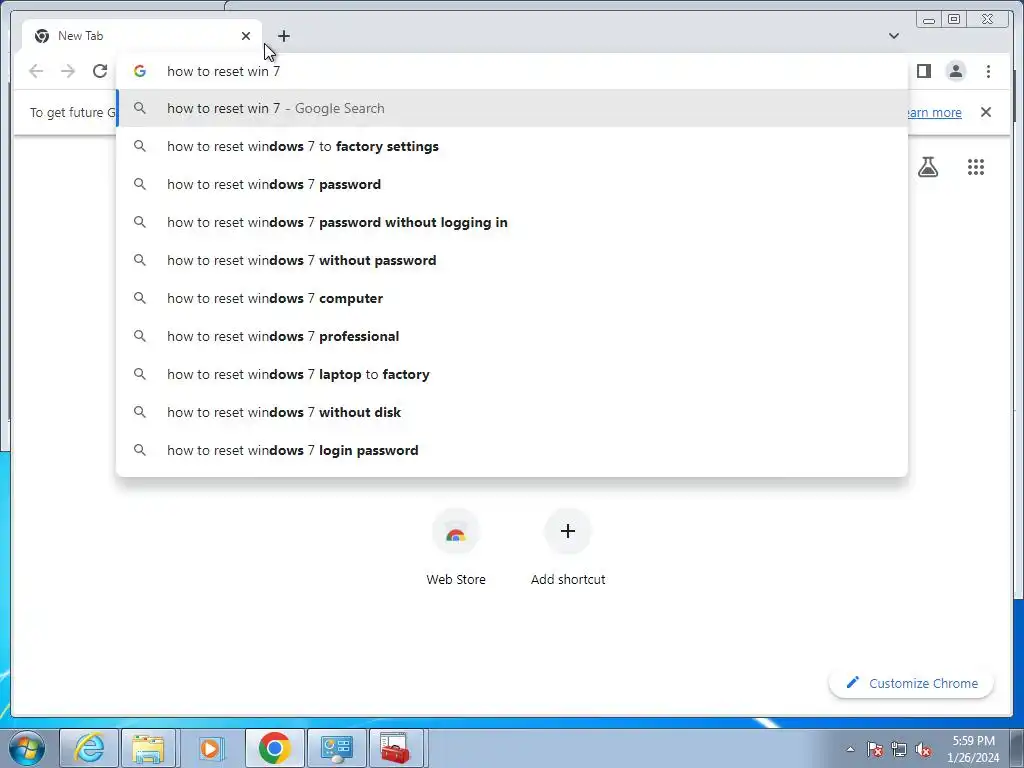
Task: Select the New Tab tab
Action: [142, 36]
